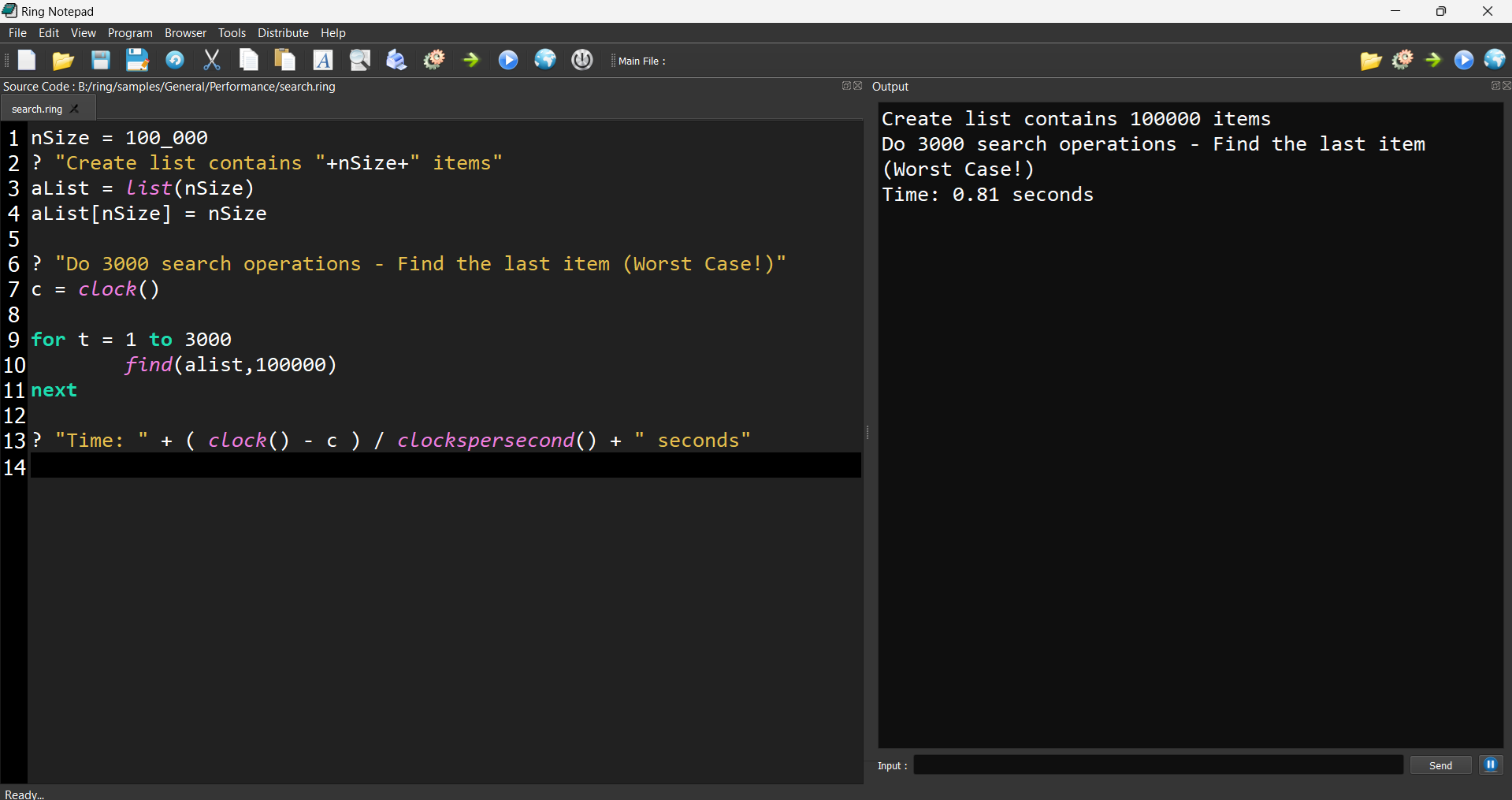Image resolution: width=1512 pixels, height=800 pixels.
Task: Click the empty highlighted line 14
Action: point(445,466)
